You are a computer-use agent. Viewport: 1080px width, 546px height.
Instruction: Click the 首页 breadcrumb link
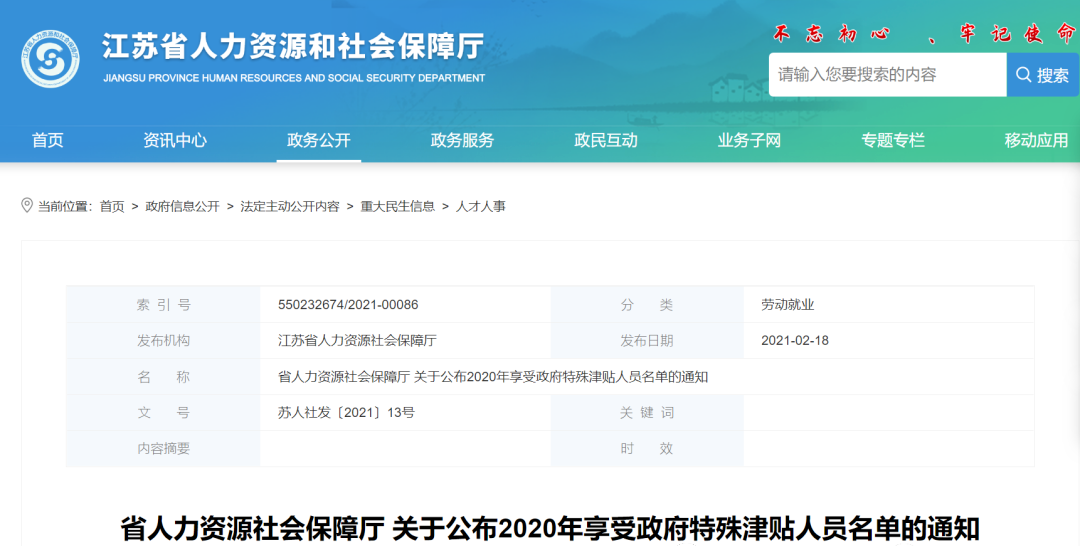coord(112,206)
